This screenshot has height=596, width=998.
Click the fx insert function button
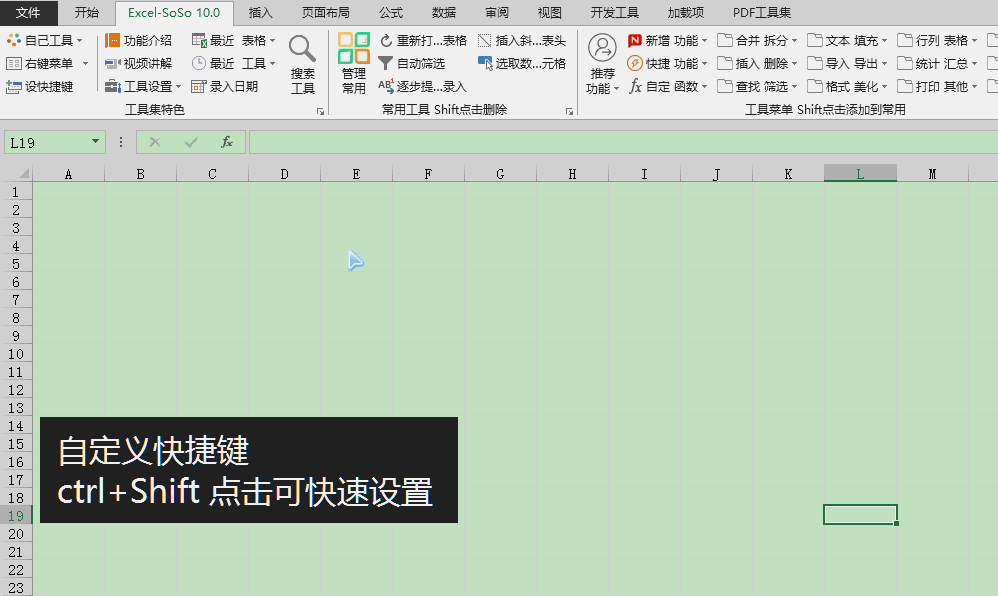pos(227,142)
